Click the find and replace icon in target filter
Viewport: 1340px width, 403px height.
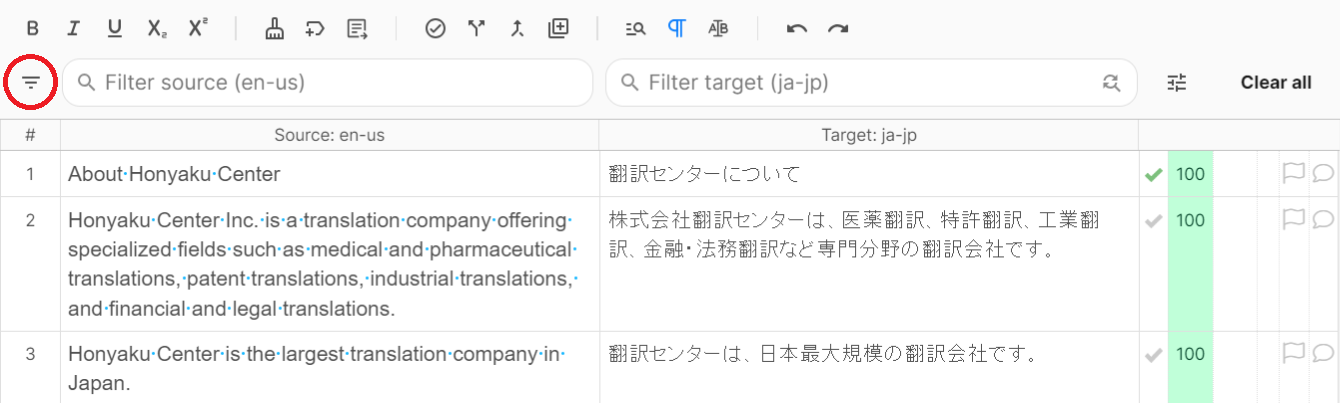pos(1111,83)
